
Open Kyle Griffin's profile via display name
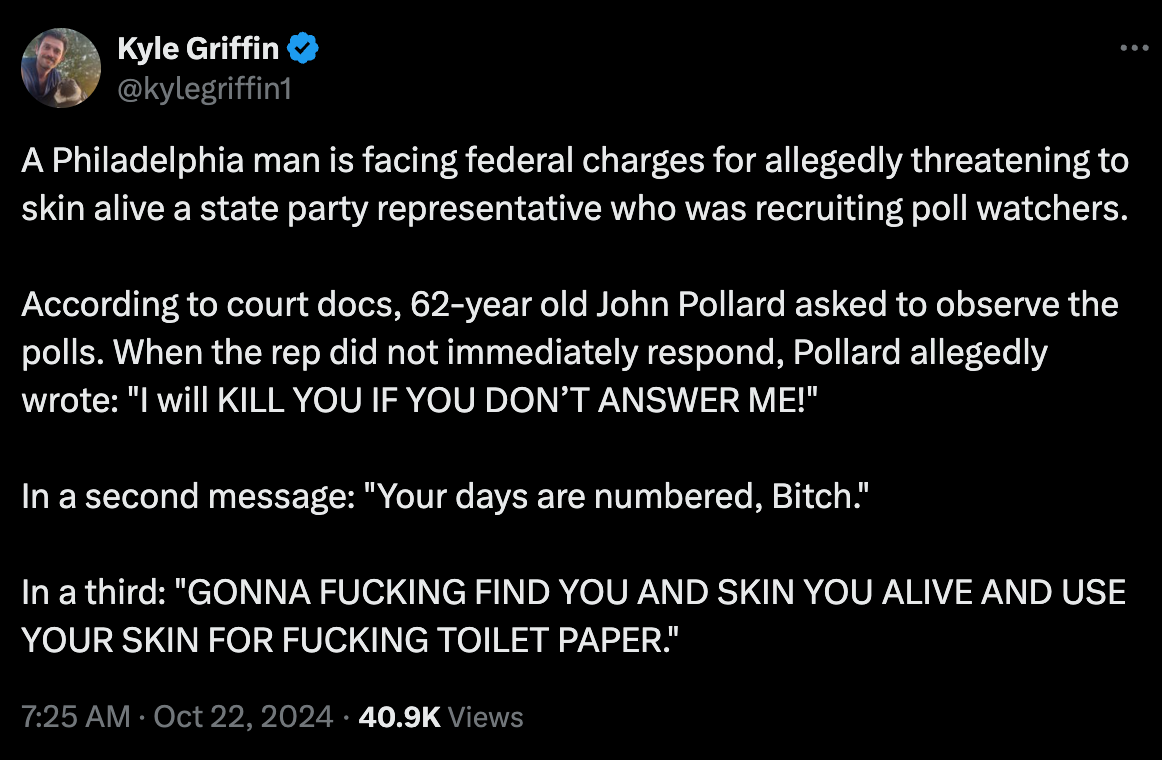(199, 48)
